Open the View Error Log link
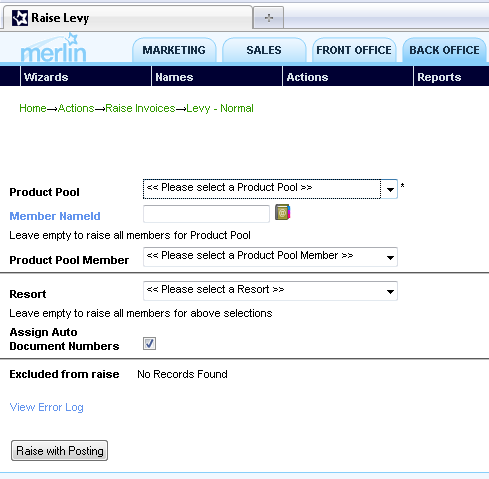The width and height of the screenshot is (489, 479). click(x=46, y=407)
